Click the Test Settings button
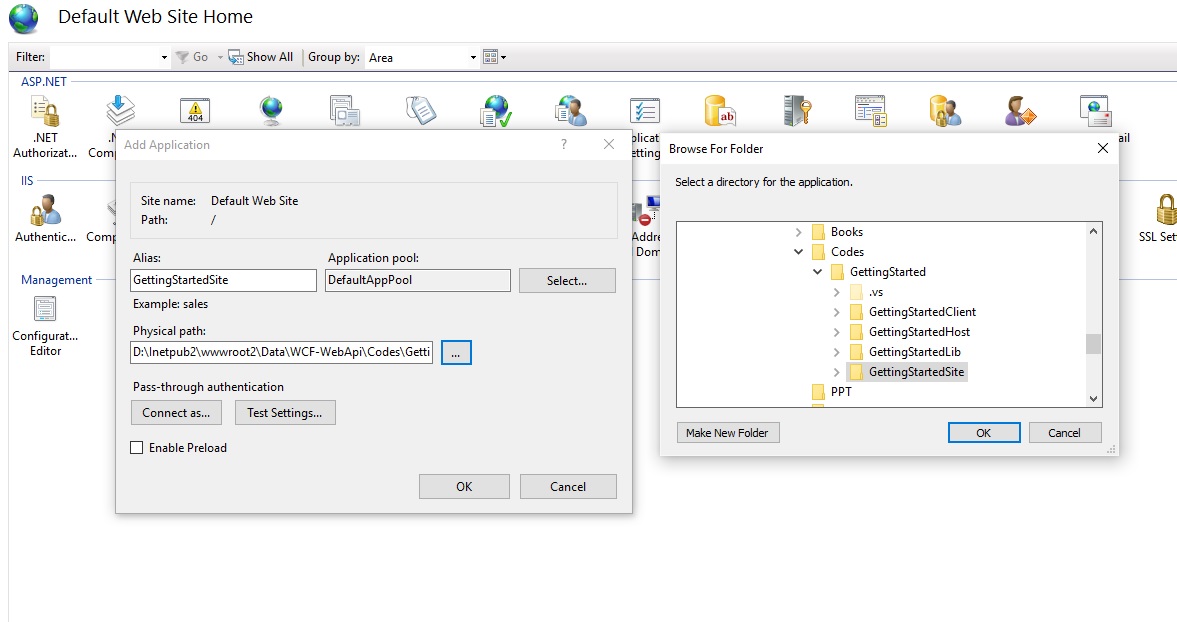This screenshot has height=622, width=1177. tap(285, 413)
